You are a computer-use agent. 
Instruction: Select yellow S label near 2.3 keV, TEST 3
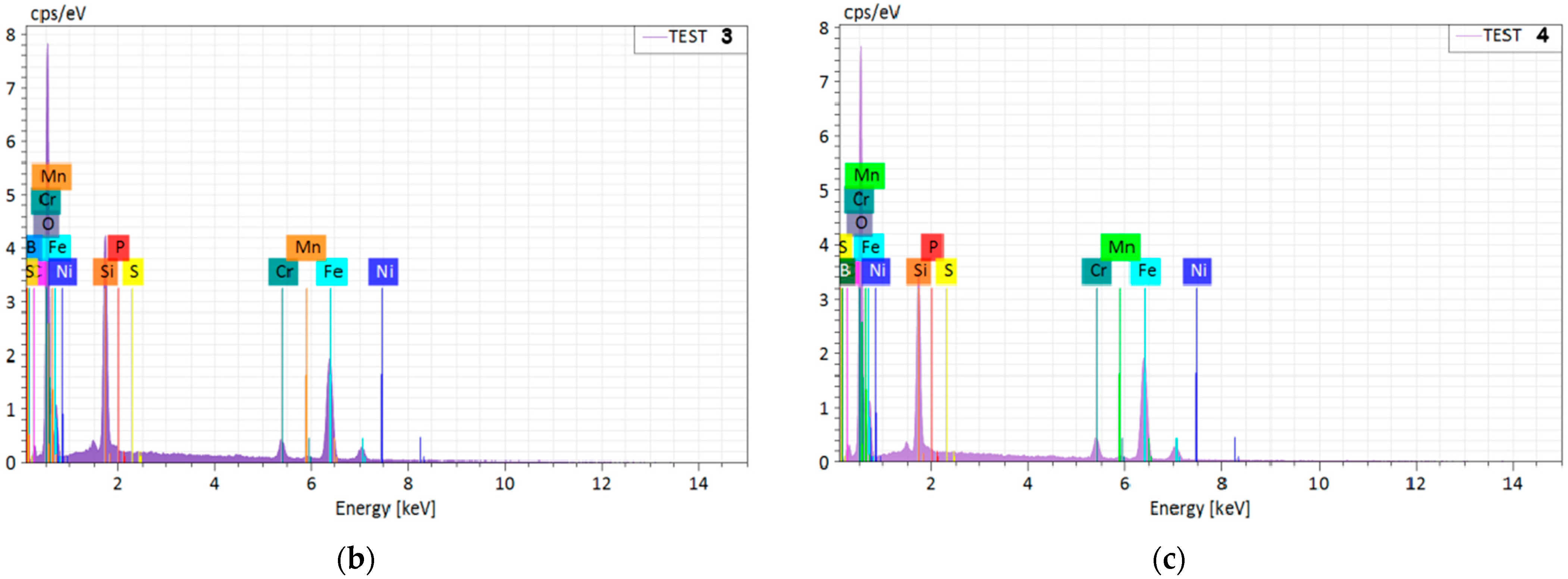click(133, 271)
